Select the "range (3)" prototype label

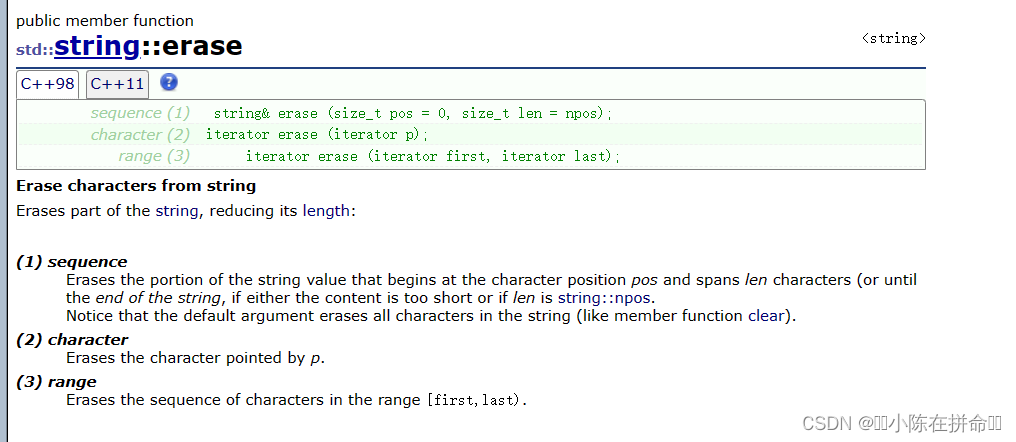pyautogui.click(x=154, y=156)
